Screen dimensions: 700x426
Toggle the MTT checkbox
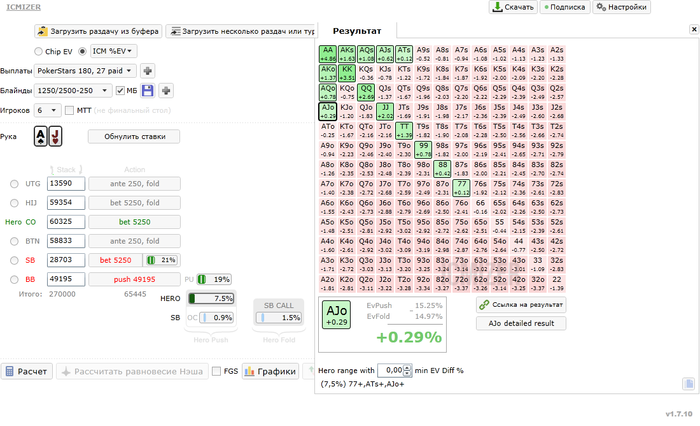click(69, 110)
